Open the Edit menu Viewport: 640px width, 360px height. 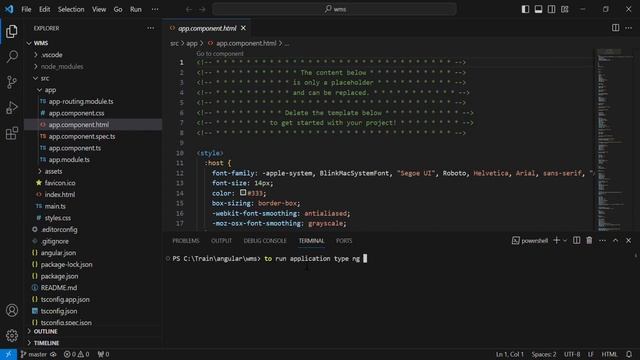pos(44,9)
